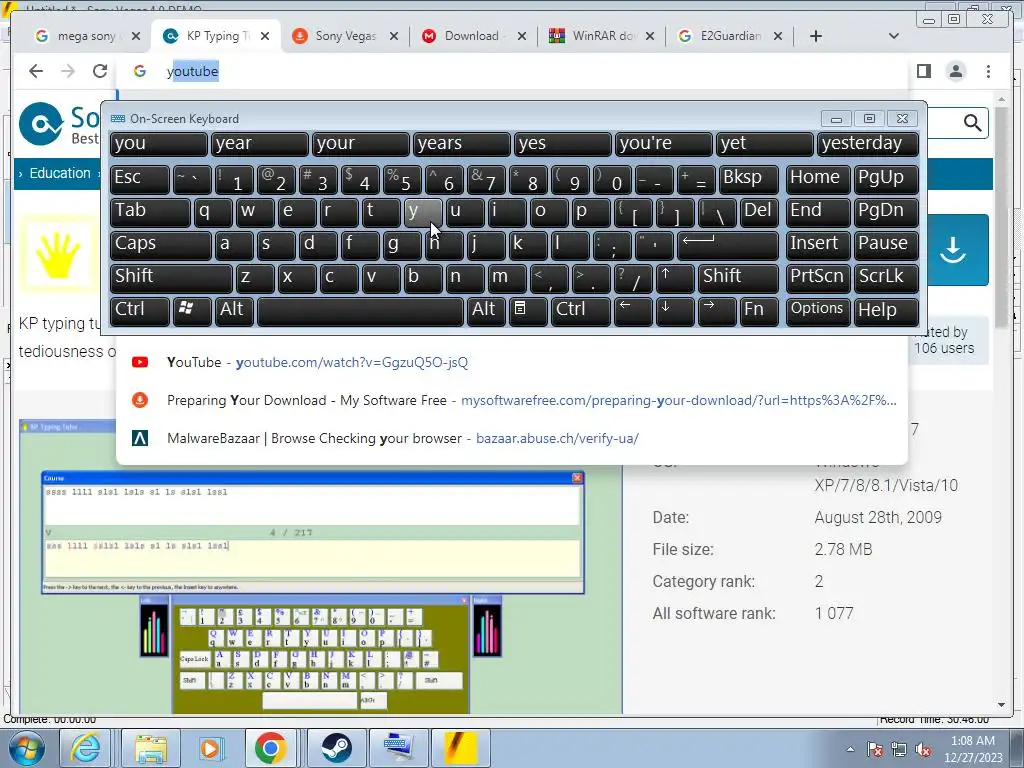The image size is (1024, 768).
Task: Tap the PrtScn key
Action: (x=817, y=278)
